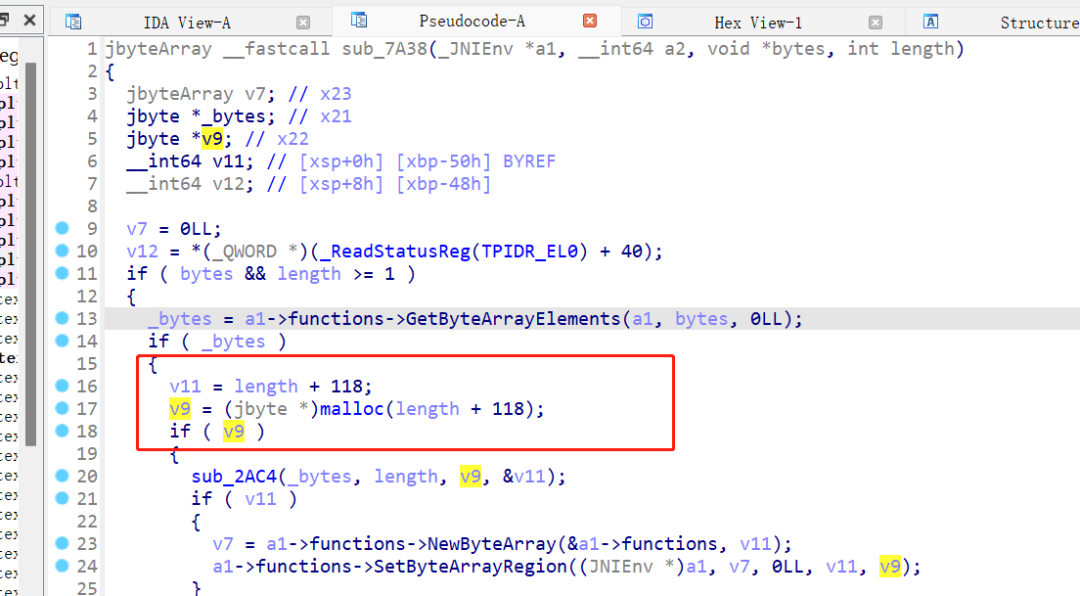The image size is (1080, 596).
Task: Click the Hex View-1 tab icon
Action: tap(645, 22)
